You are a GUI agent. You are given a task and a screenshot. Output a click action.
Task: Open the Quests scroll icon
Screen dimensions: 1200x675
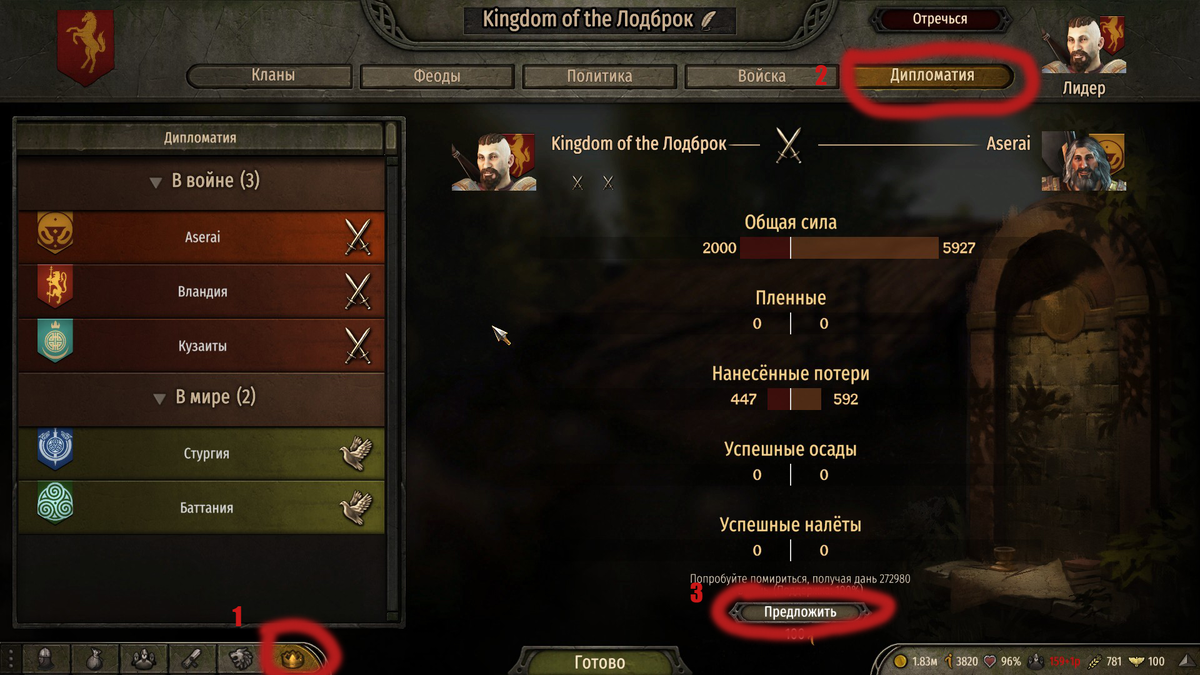coord(191,658)
